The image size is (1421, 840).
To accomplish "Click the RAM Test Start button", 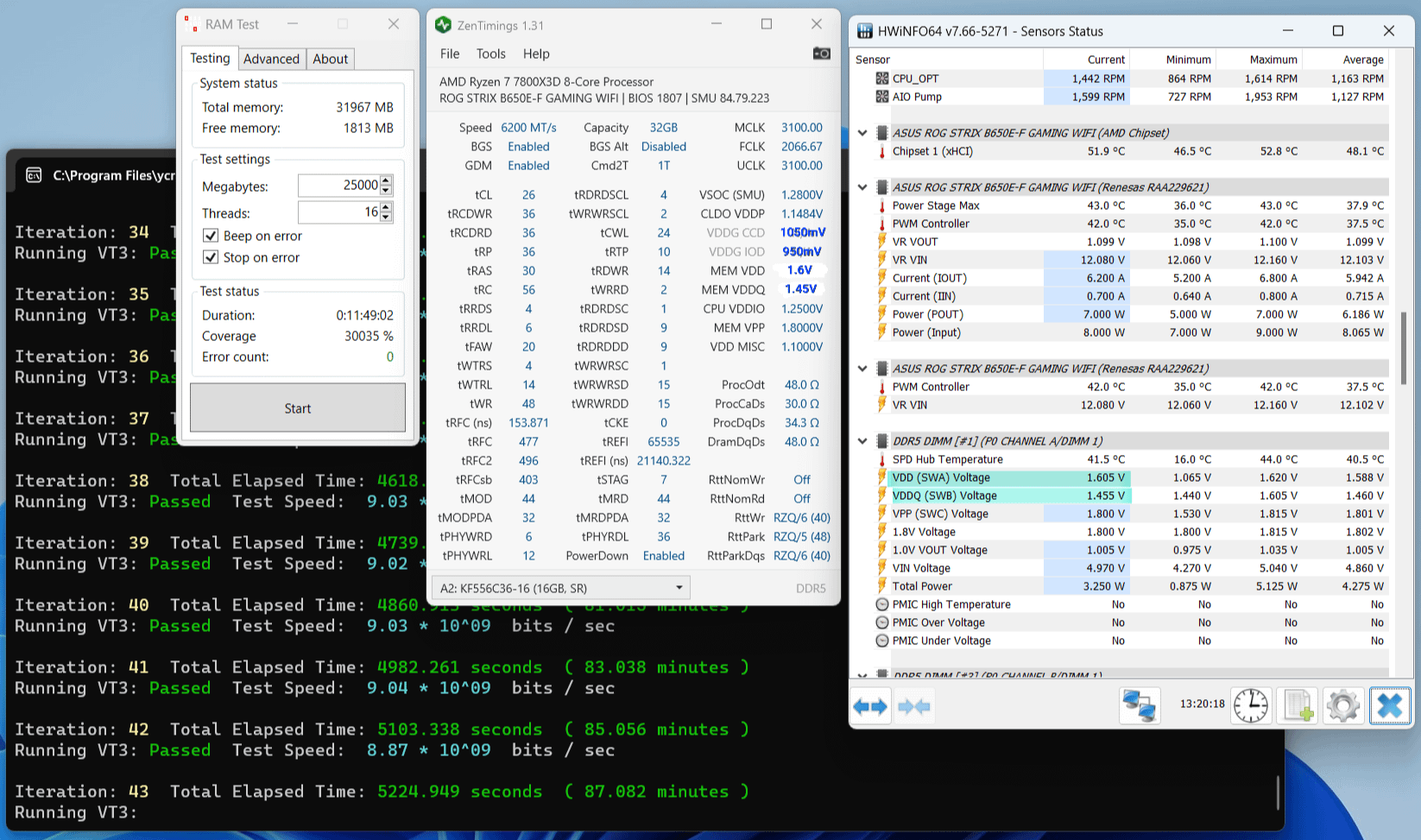I will tap(298, 407).
